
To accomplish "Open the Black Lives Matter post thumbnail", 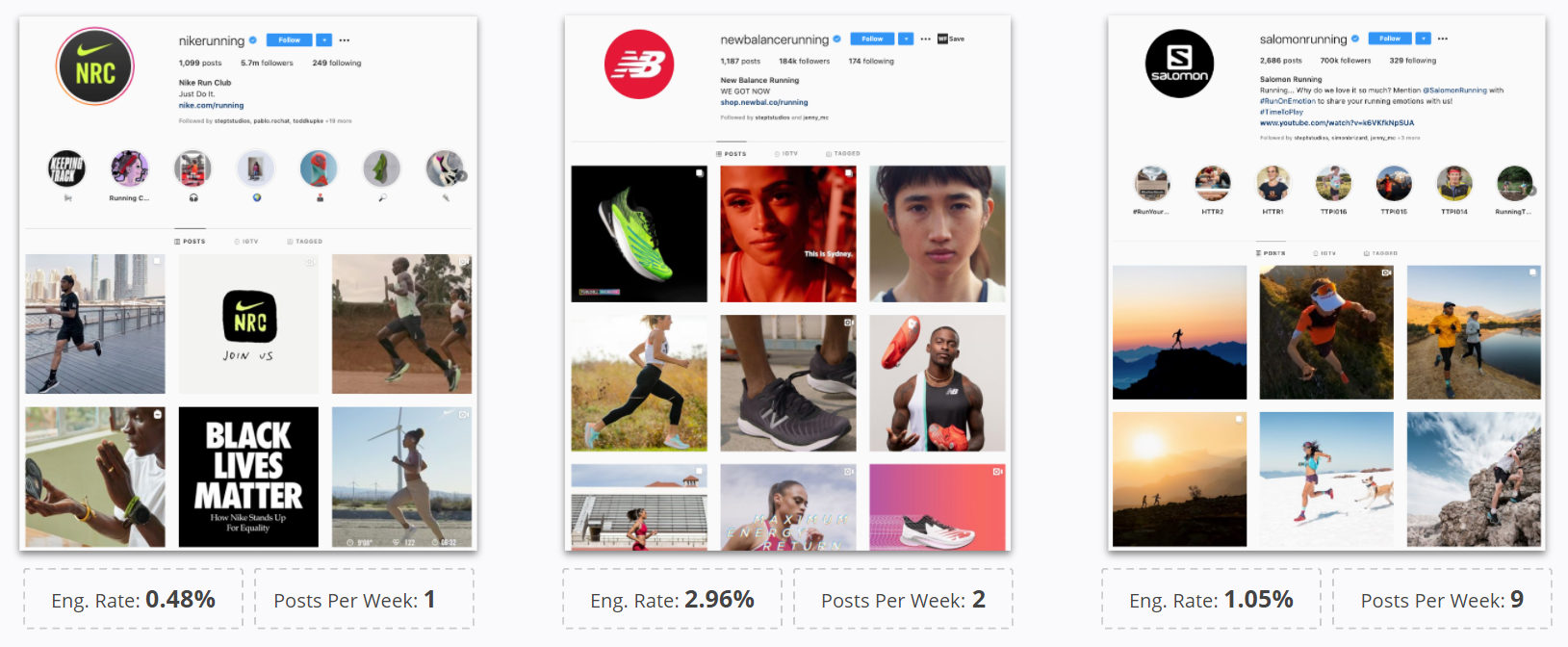I will pyautogui.click(x=248, y=477).
